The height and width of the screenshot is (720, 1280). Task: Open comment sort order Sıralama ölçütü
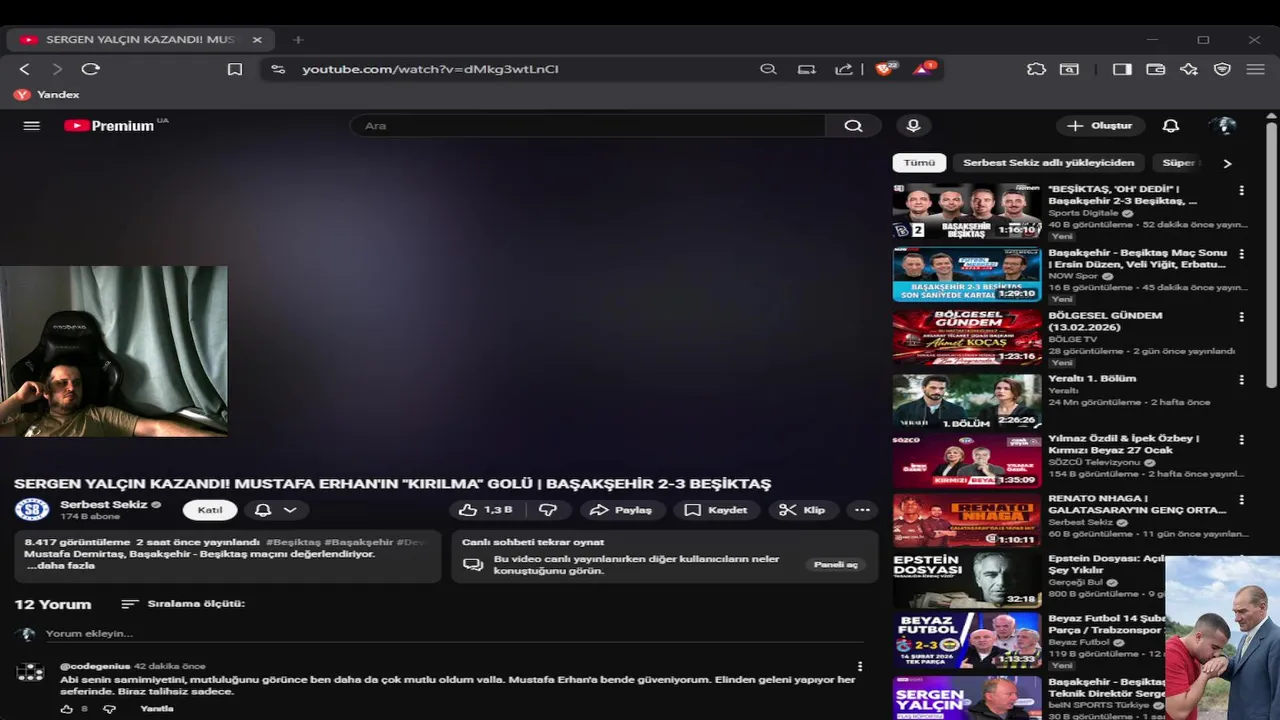click(x=183, y=604)
